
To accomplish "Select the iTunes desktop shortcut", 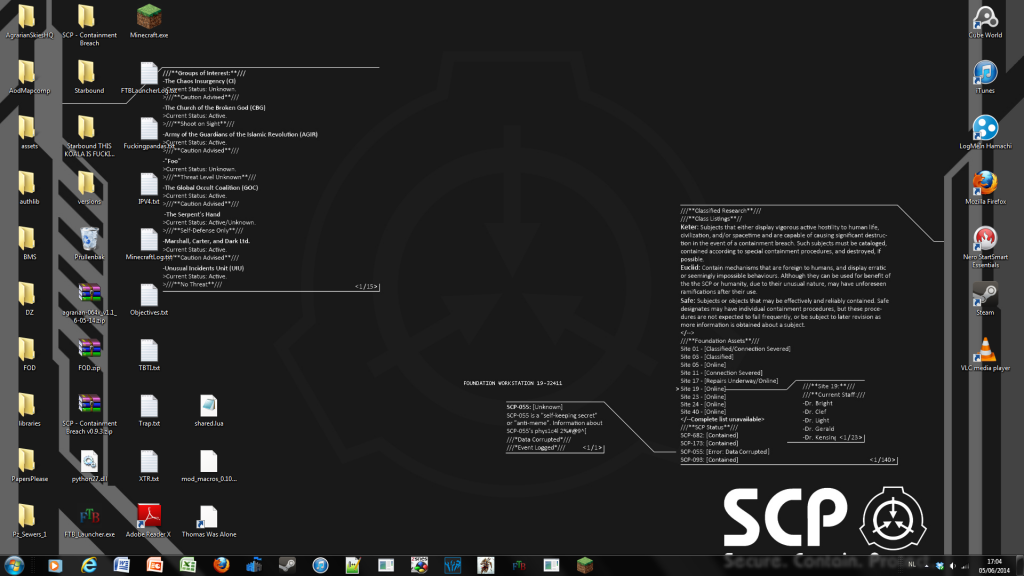I will coord(985,73).
